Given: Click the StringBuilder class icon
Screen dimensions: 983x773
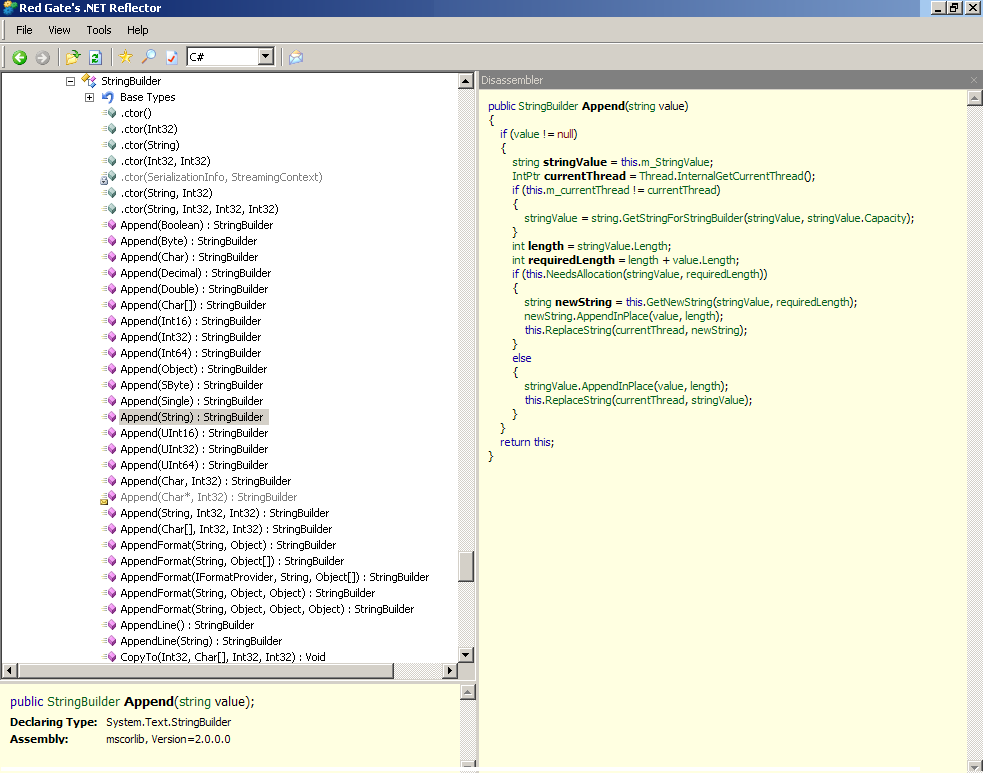Looking at the screenshot, I should (89, 81).
